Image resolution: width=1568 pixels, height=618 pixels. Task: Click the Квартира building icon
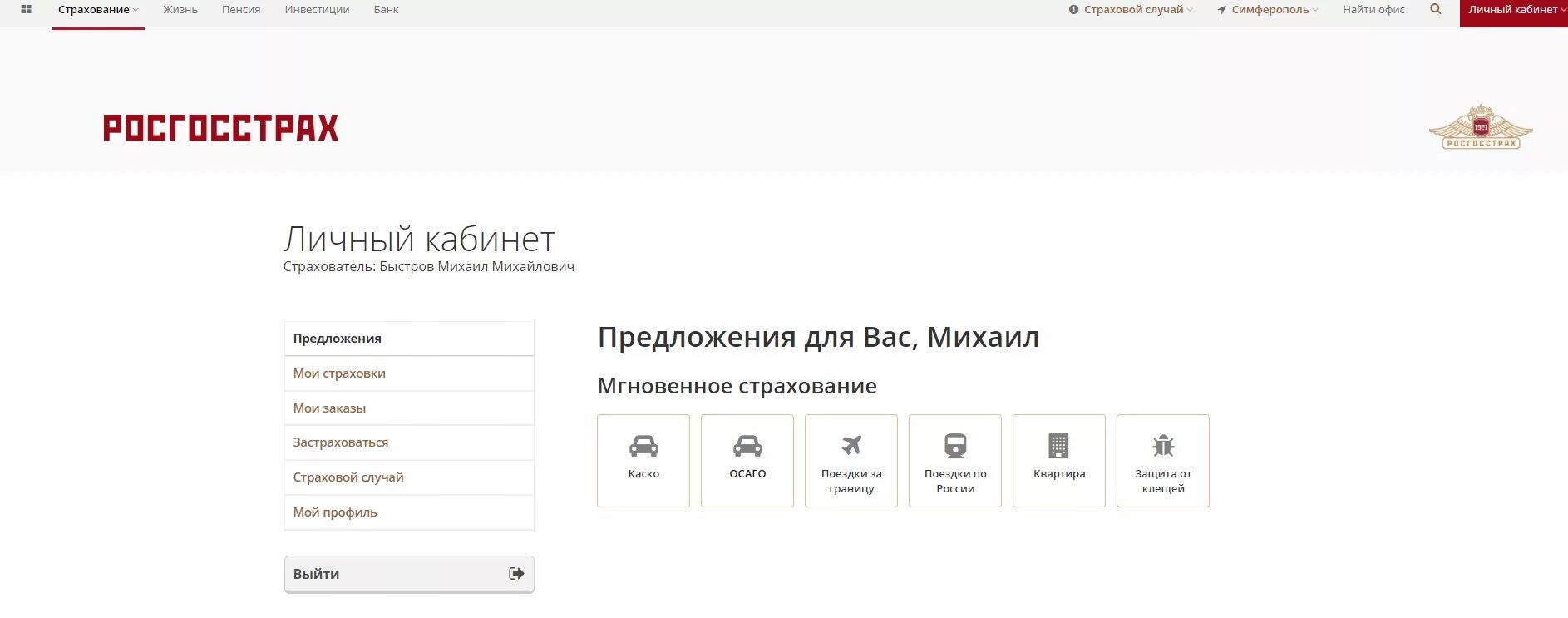tap(1058, 446)
